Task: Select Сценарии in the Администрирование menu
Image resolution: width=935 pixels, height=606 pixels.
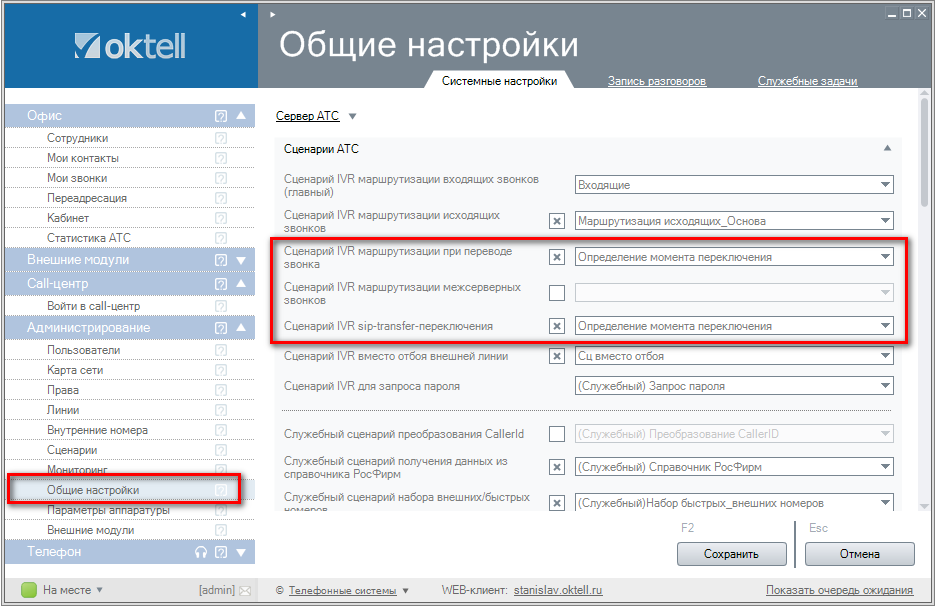Action: 72,450
